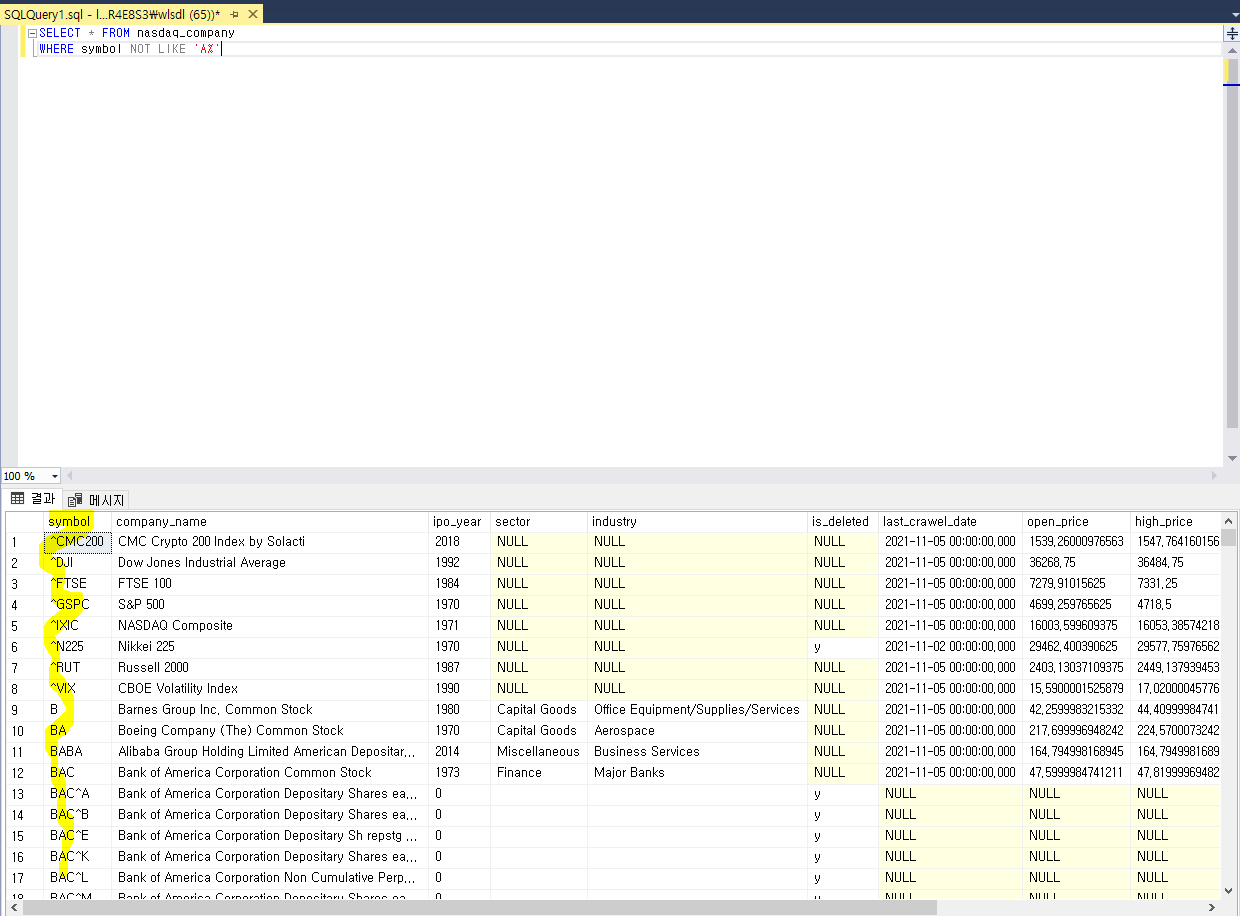The height and width of the screenshot is (916, 1240).
Task: Click the results grid scroll-right arrow
Action: [1214, 908]
